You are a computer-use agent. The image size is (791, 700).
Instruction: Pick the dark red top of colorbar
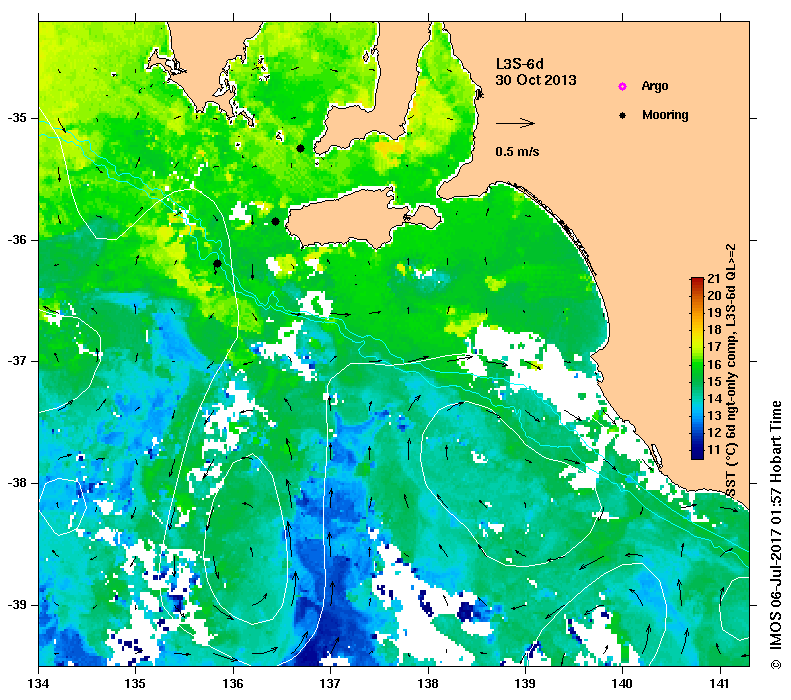coord(697,280)
